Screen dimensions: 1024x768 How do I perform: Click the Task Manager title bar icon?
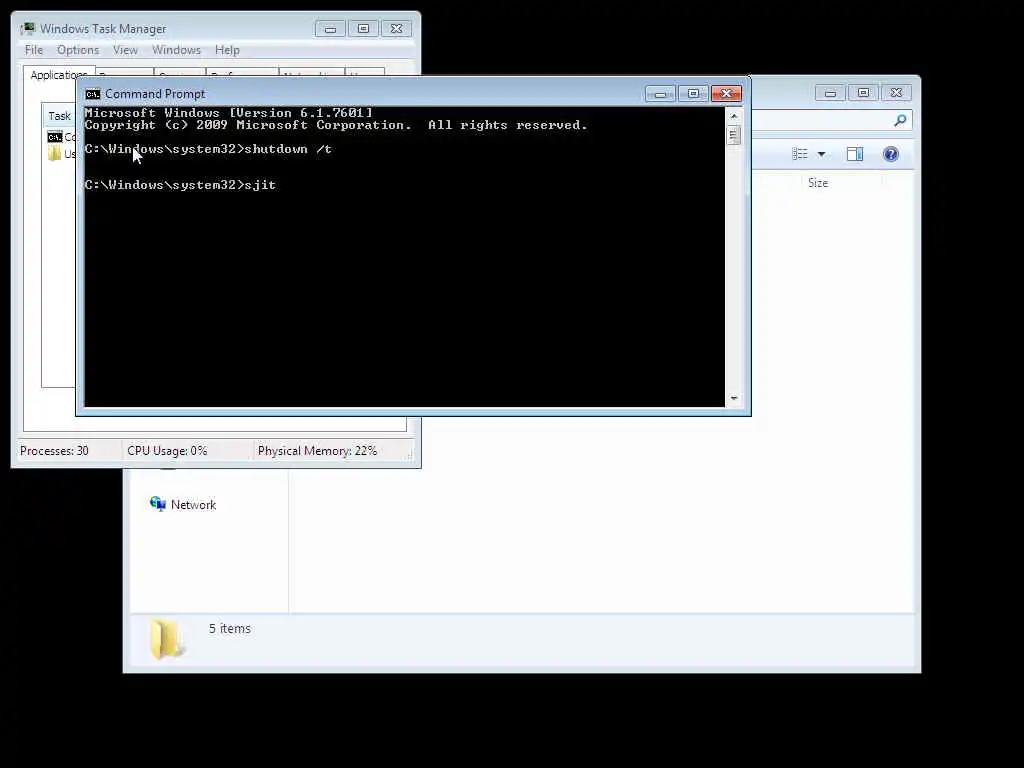pyautogui.click(x=27, y=29)
